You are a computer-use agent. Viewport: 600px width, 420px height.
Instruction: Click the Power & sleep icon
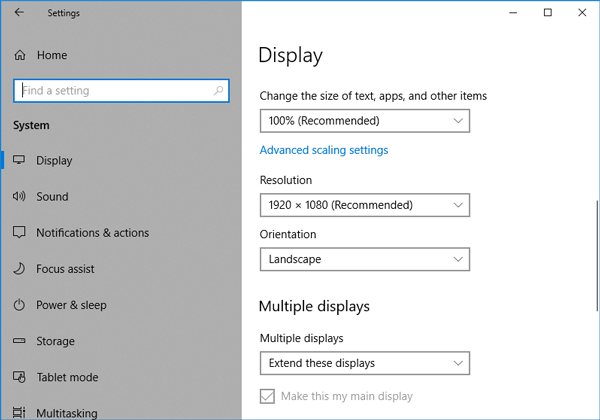coord(20,305)
